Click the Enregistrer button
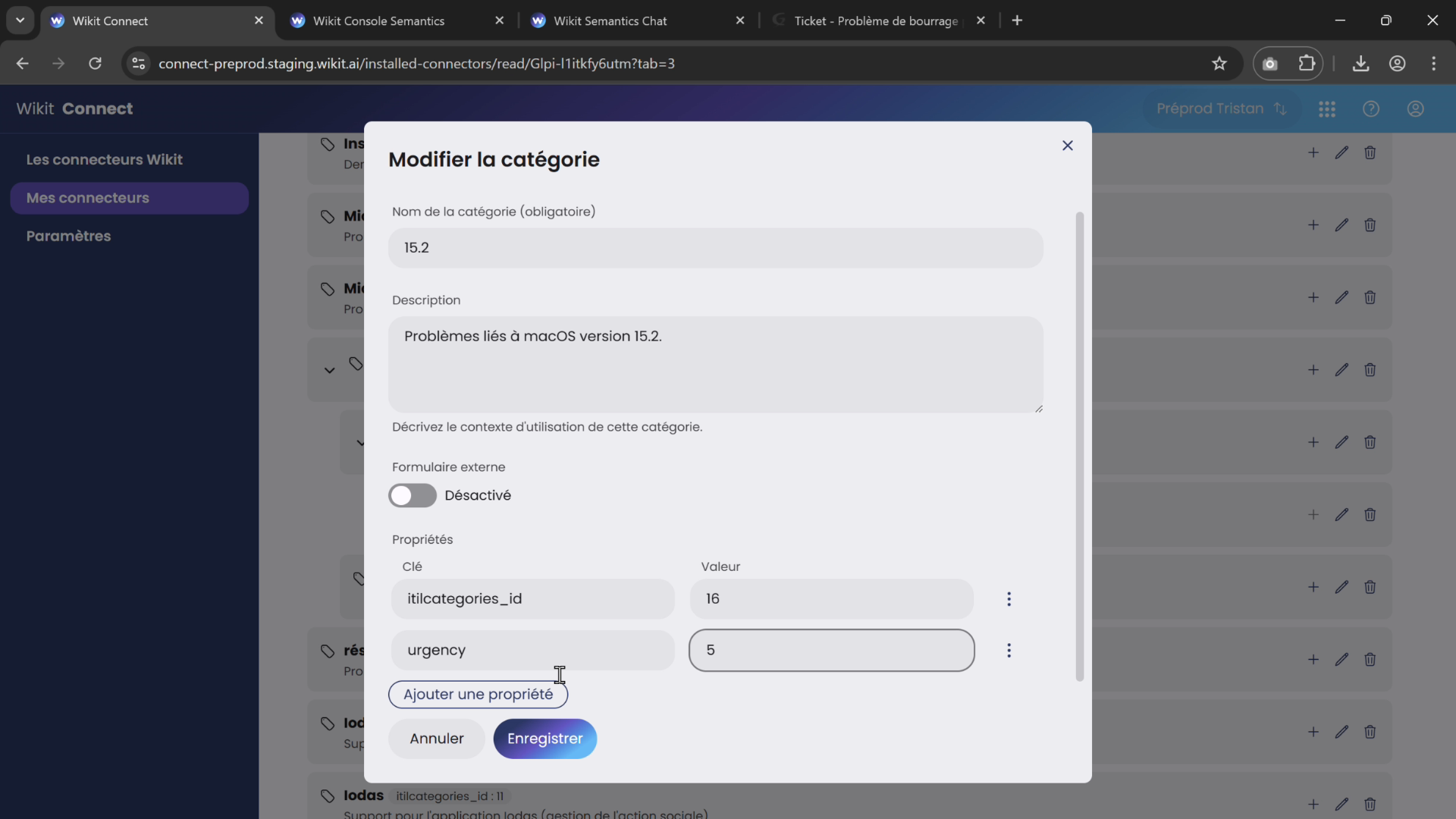 544,739
